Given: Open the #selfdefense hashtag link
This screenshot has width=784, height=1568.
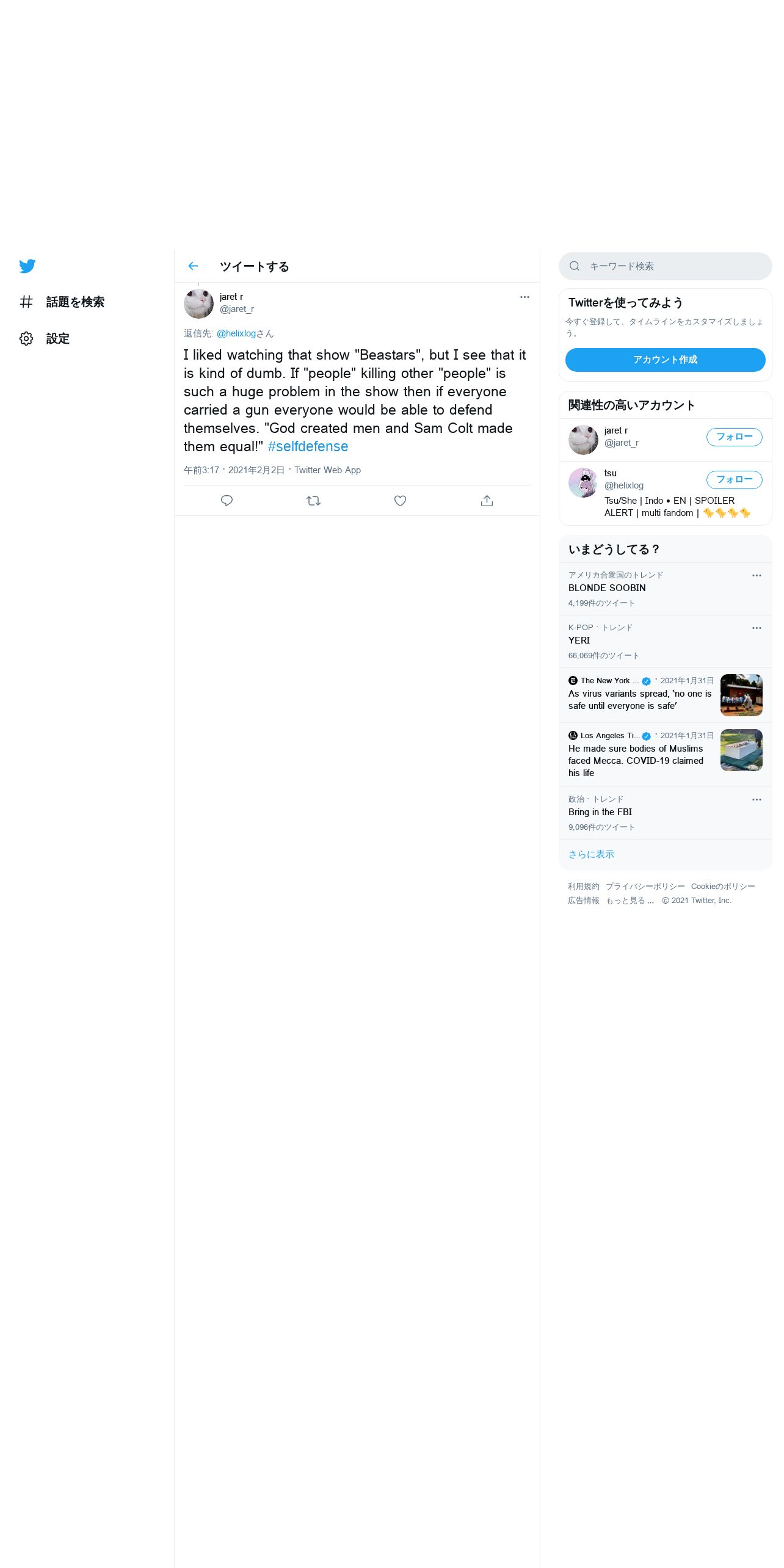Looking at the screenshot, I should pyautogui.click(x=308, y=446).
